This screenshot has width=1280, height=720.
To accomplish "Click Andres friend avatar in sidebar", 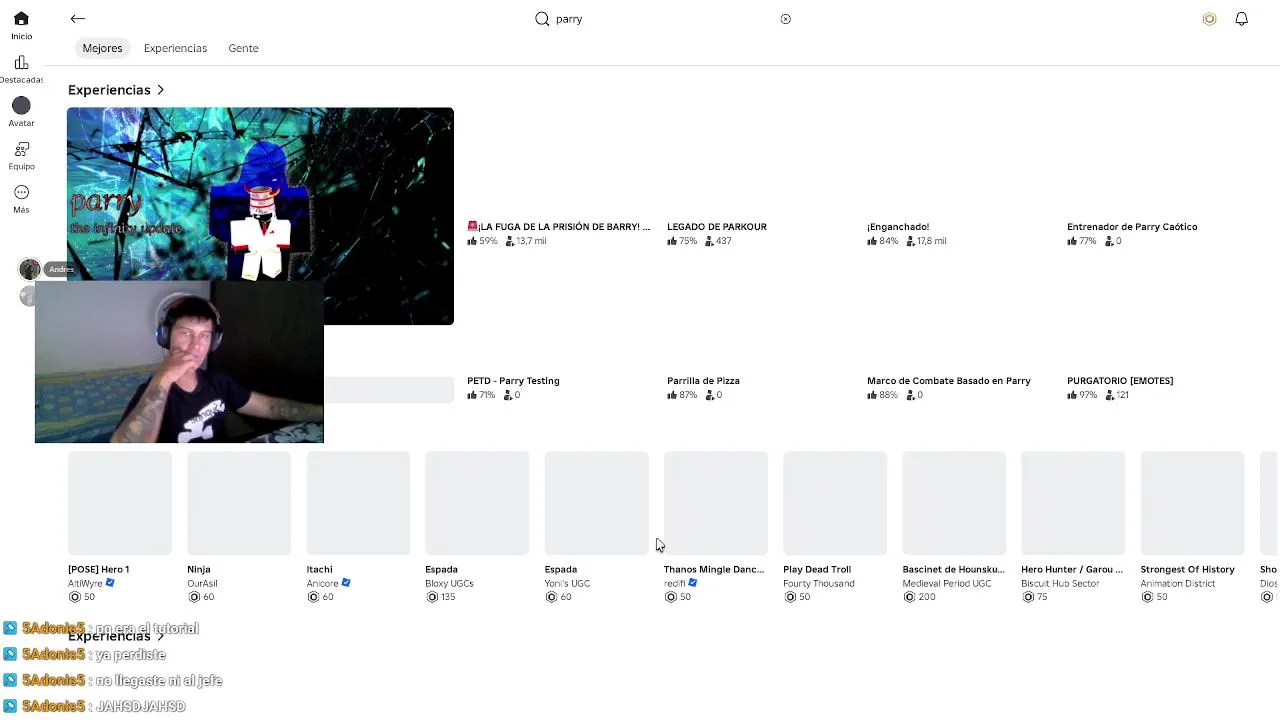I will [x=30, y=269].
